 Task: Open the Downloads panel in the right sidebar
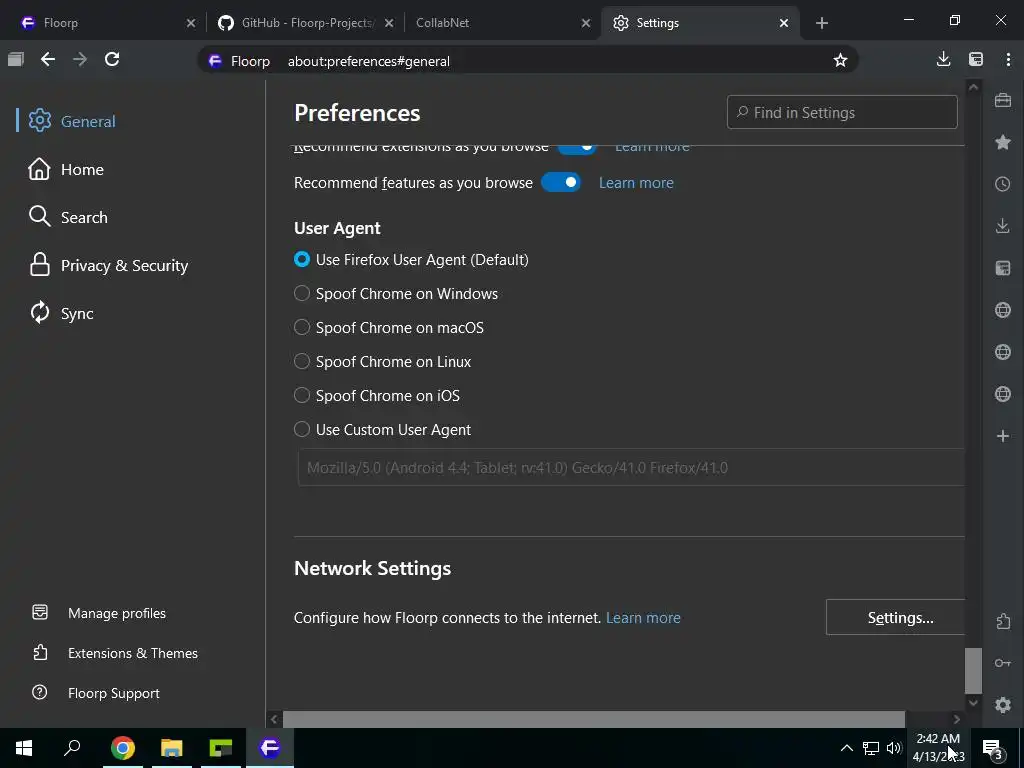coord(1003,226)
